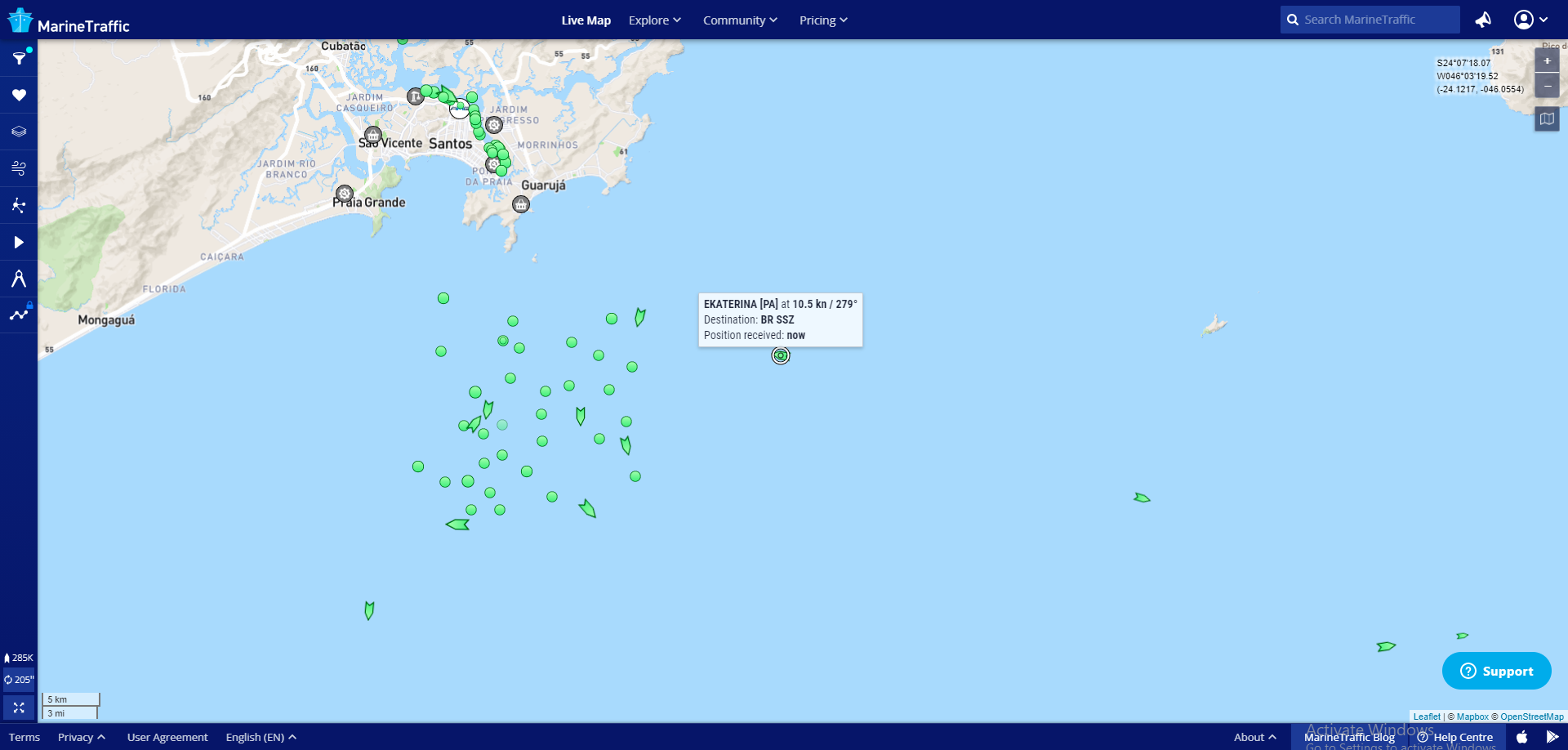Open the User Agreement link
The width and height of the screenshot is (1568, 750).
tap(167, 737)
